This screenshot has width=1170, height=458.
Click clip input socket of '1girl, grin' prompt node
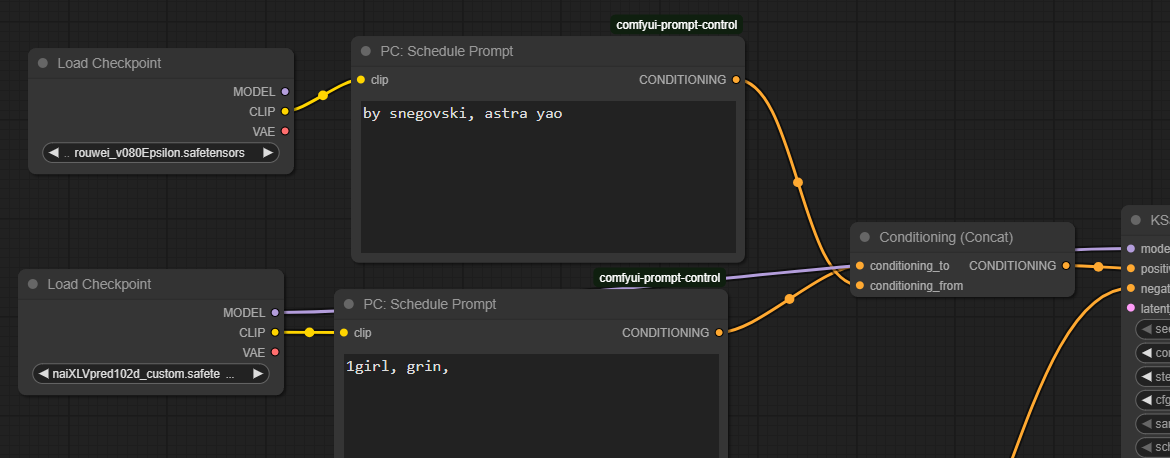pos(344,333)
